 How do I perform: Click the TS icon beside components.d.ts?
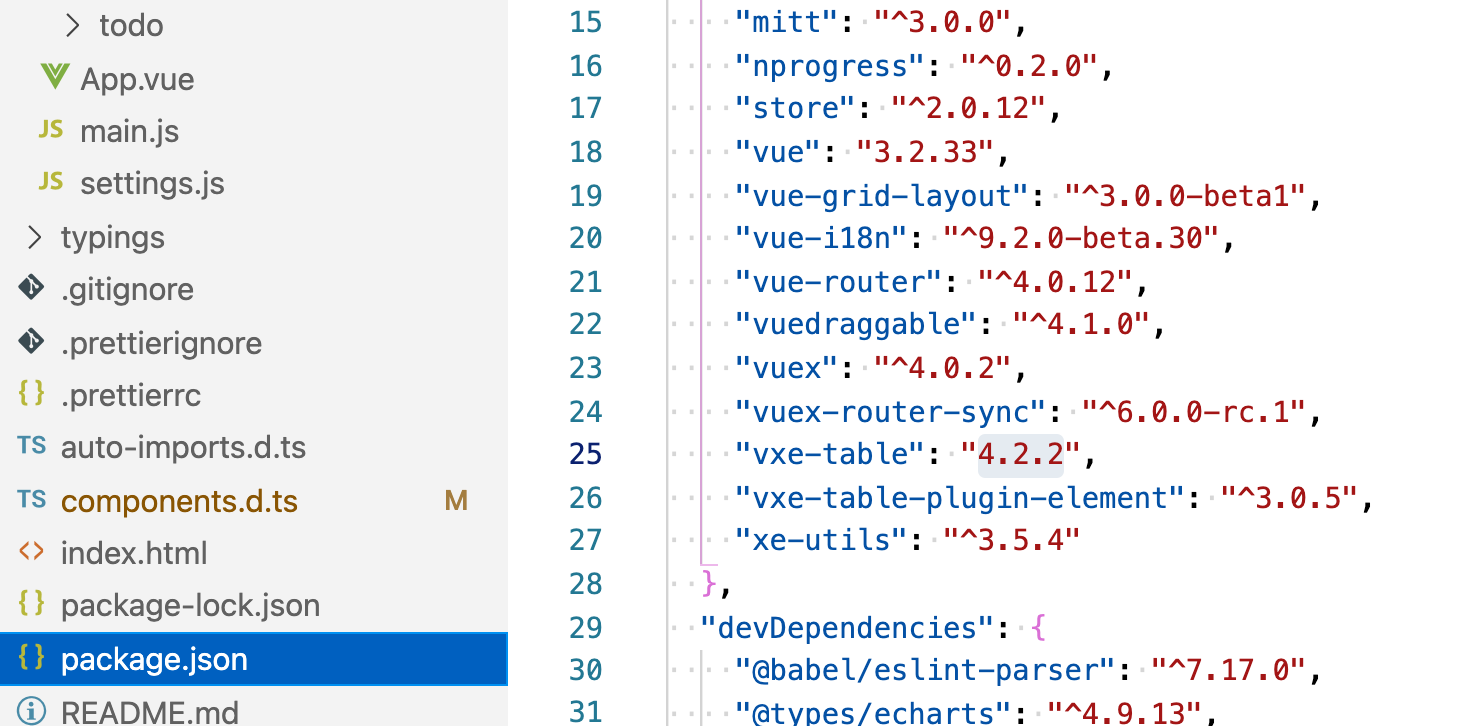coord(31,500)
